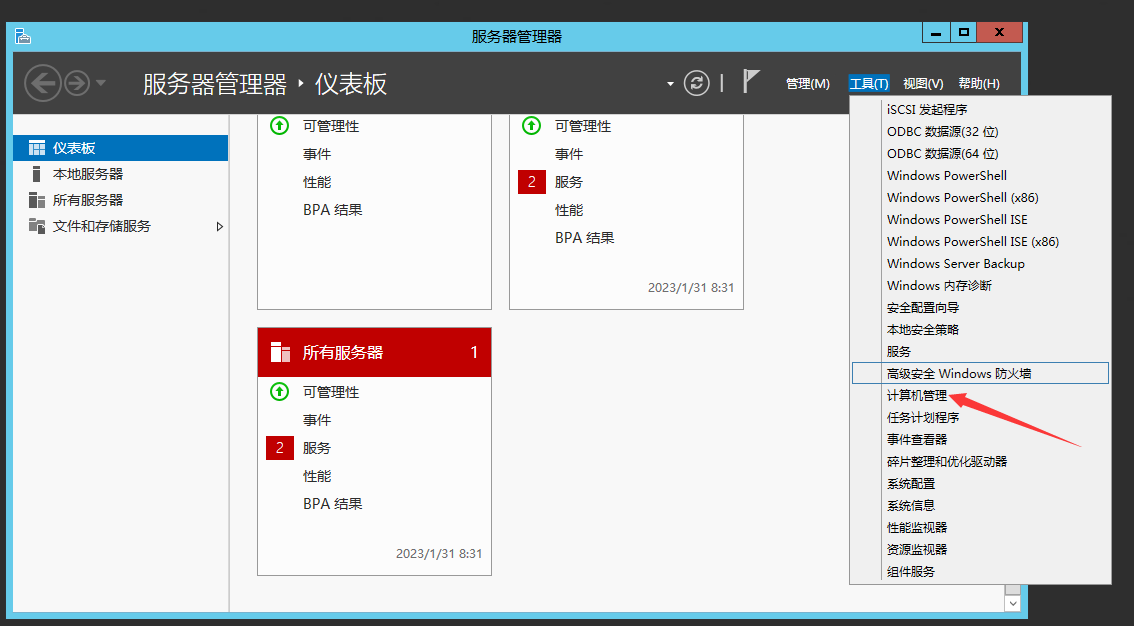
Task: Open 任务计划程序 from the tools list
Action: click(x=922, y=417)
